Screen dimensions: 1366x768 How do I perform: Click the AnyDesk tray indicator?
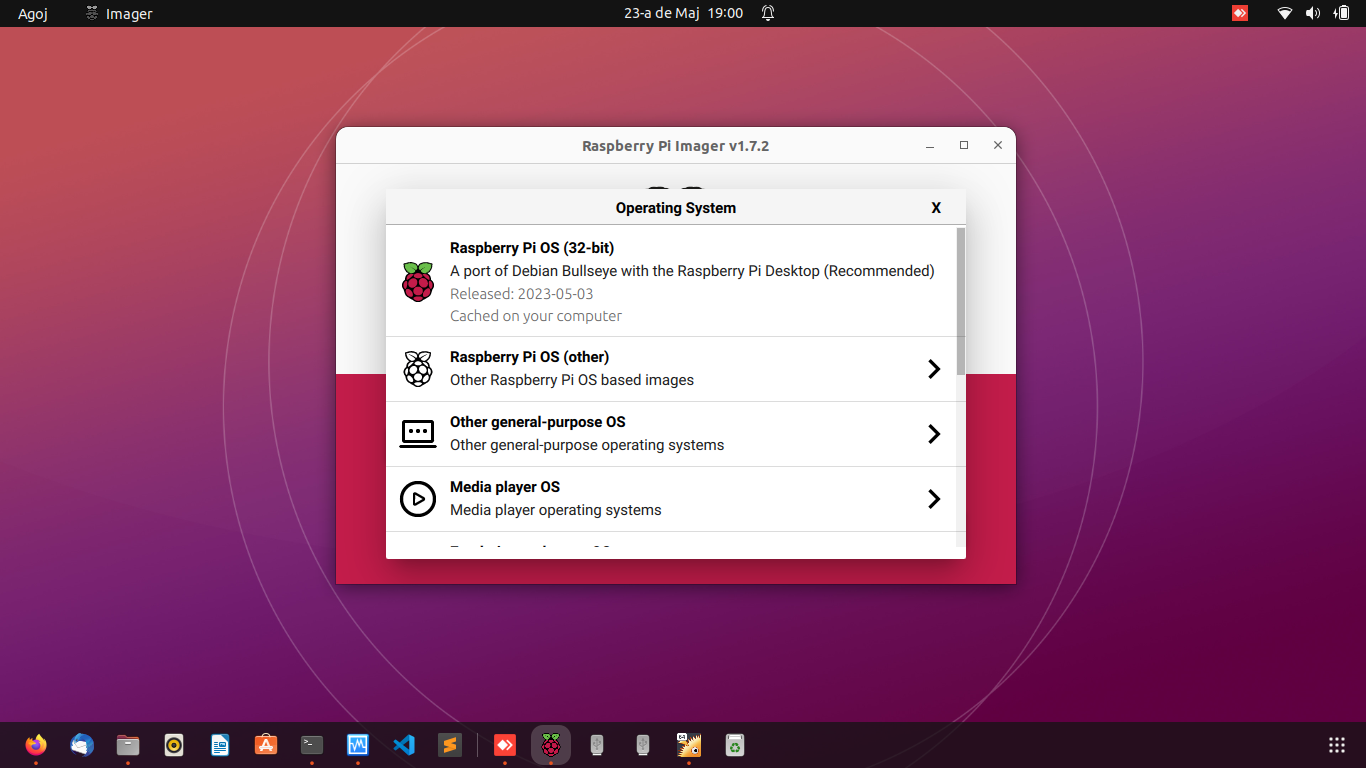pos(1240,13)
